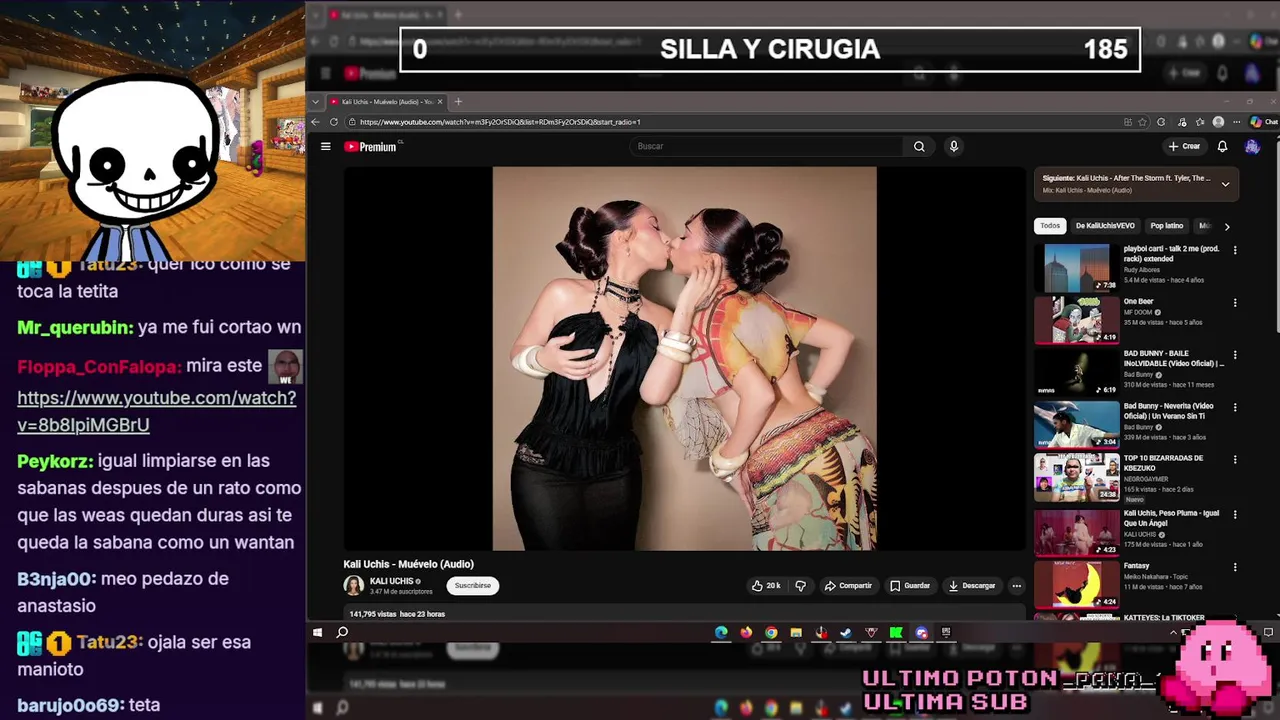Viewport: 1280px width, 720px height.
Task: Open the KALI UCHIS channel name link
Action: pos(391,581)
